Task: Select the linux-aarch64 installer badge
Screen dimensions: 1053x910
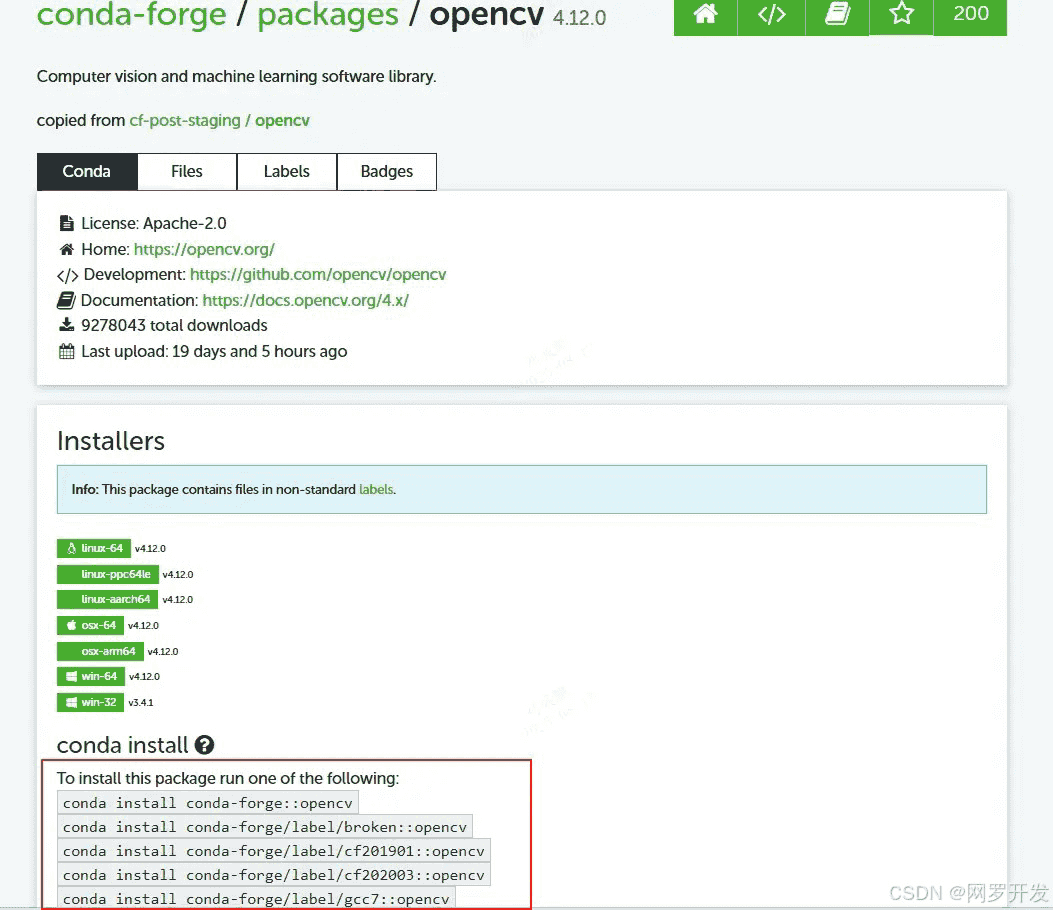Action: 107,599
